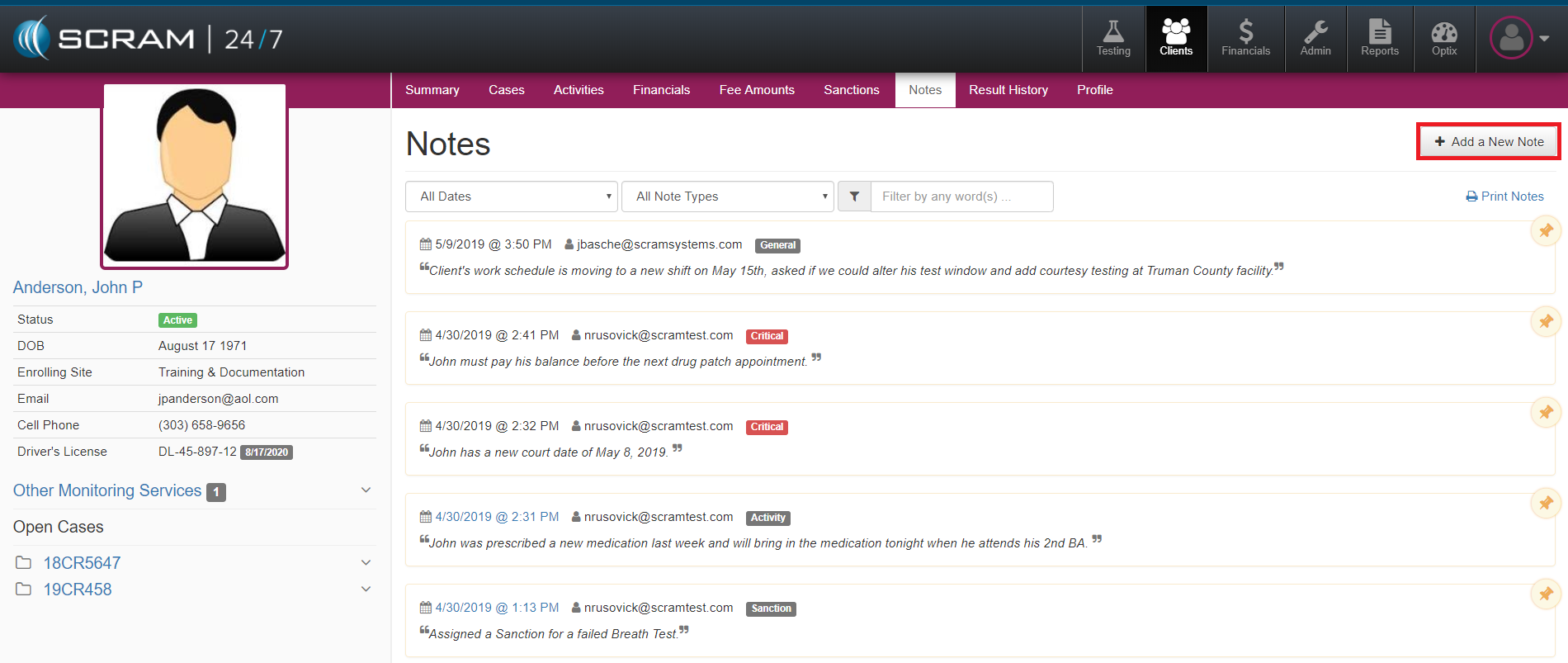Screen dimensions: 1568x663
Task: Click the filter funnel icon
Action: 854,197
